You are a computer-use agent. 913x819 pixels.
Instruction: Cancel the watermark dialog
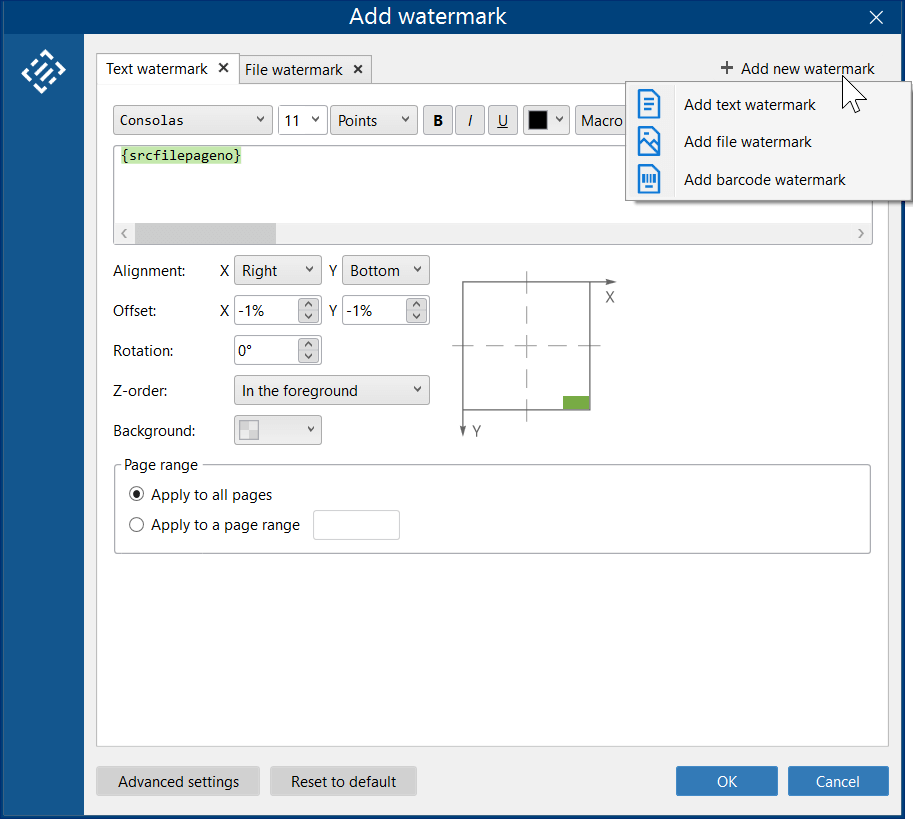(838, 781)
